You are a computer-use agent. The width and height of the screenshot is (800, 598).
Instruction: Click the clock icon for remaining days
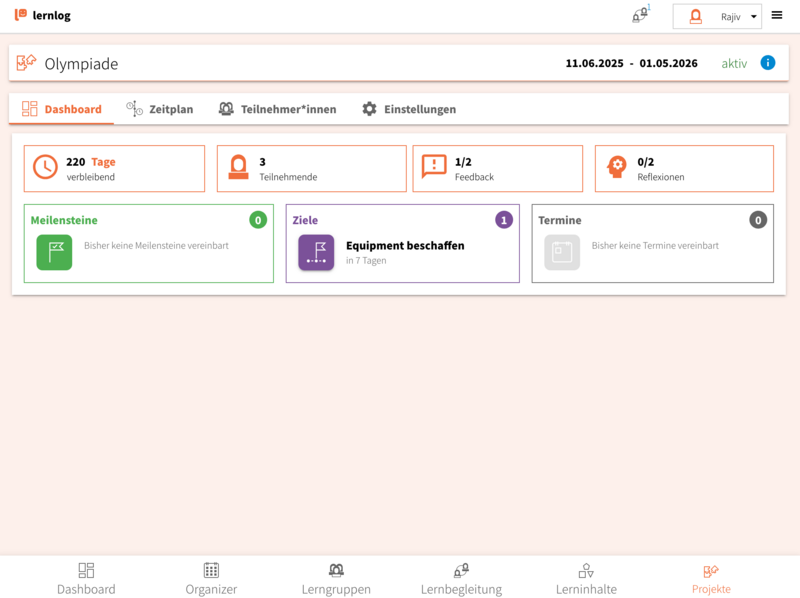pyautogui.click(x=45, y=167)
